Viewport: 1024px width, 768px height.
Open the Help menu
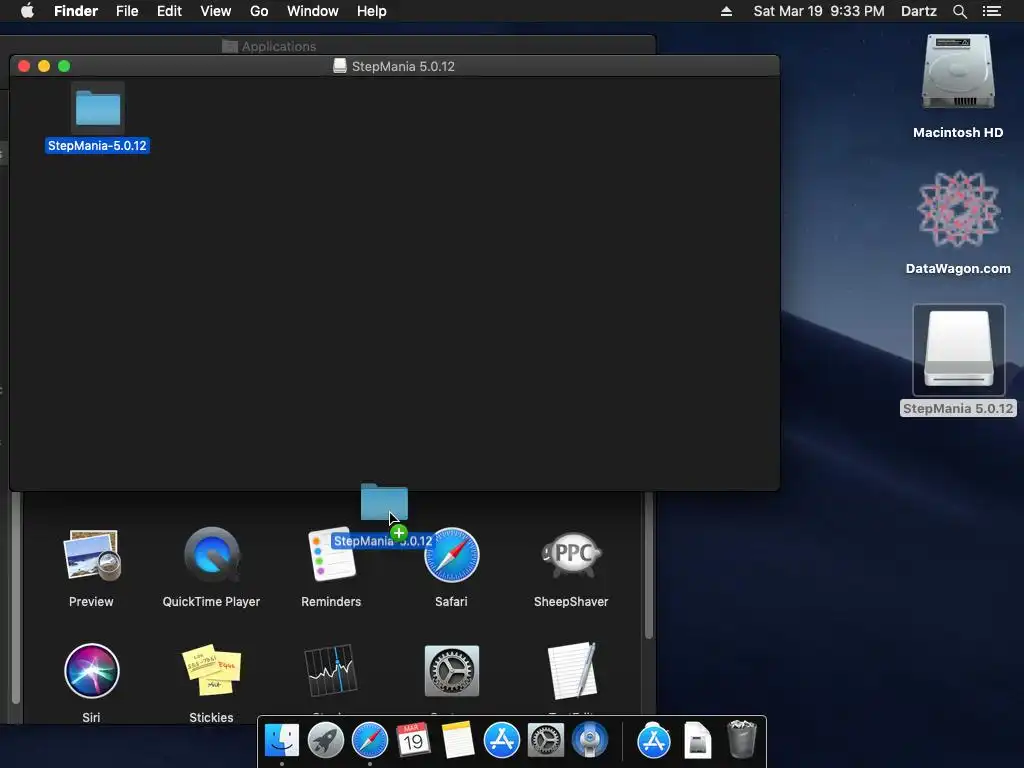(x=372, y=11)
